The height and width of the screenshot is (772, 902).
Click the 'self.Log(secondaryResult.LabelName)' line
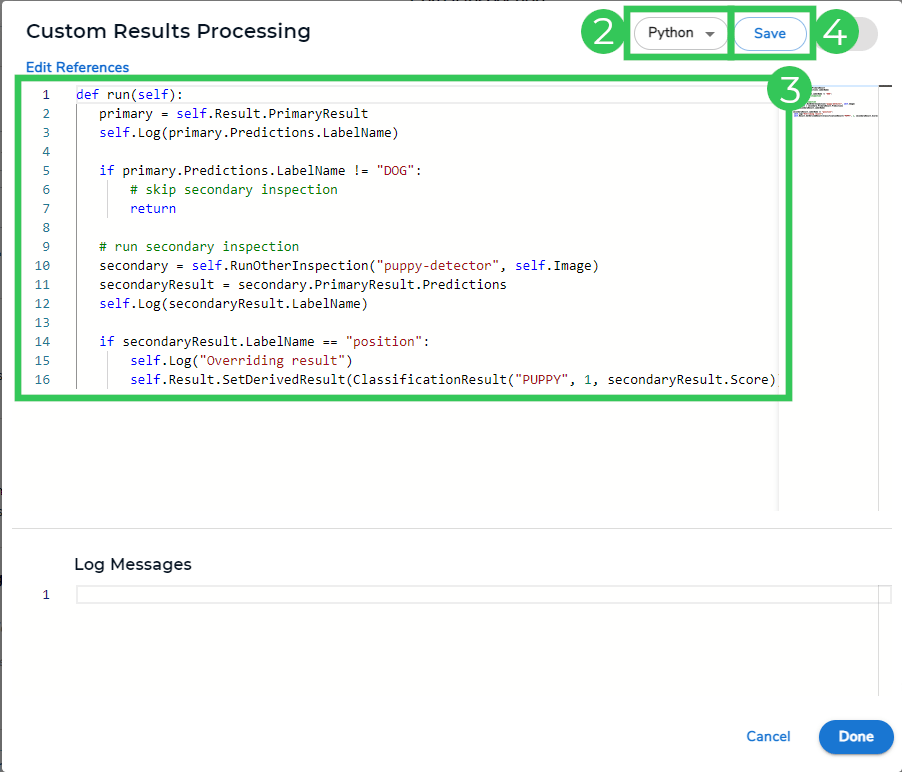point(233,303)
